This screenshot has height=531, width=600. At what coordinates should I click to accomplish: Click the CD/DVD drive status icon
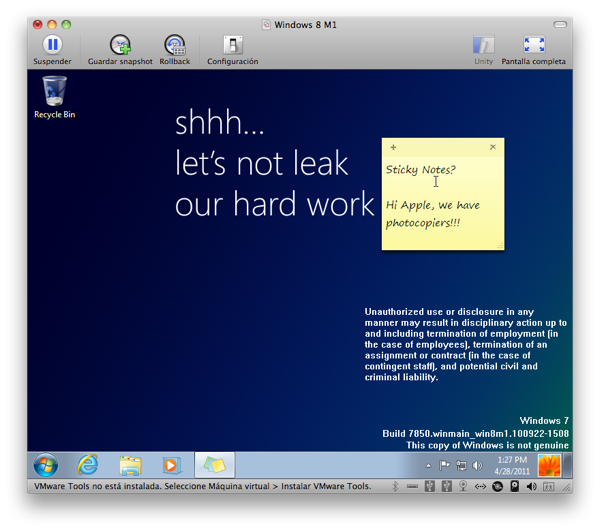[497, 487]
